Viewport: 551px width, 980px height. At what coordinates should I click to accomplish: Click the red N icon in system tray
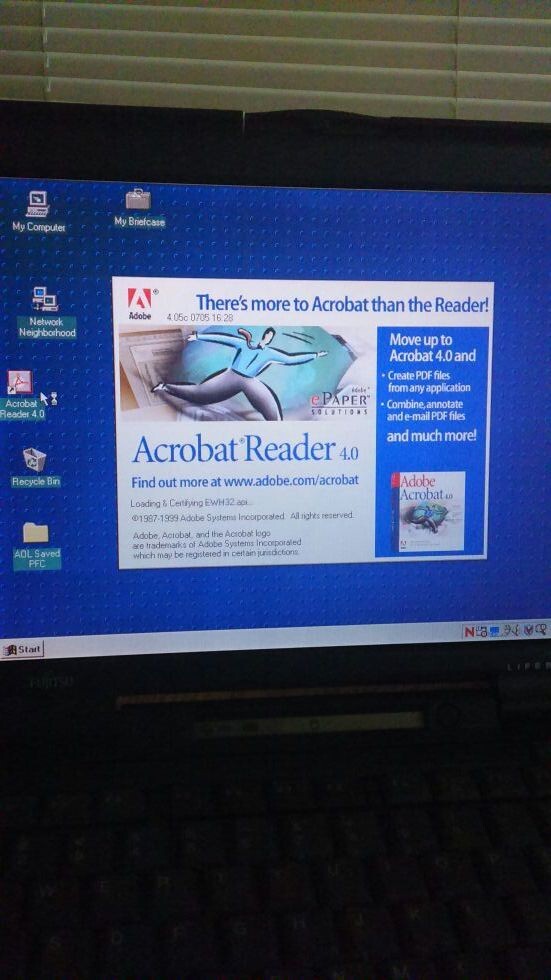469,632
